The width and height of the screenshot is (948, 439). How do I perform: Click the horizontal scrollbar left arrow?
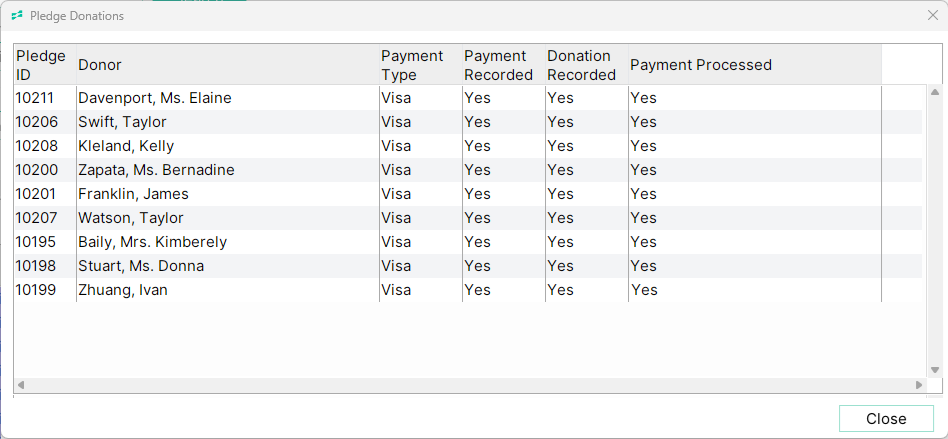click(21, 385)
